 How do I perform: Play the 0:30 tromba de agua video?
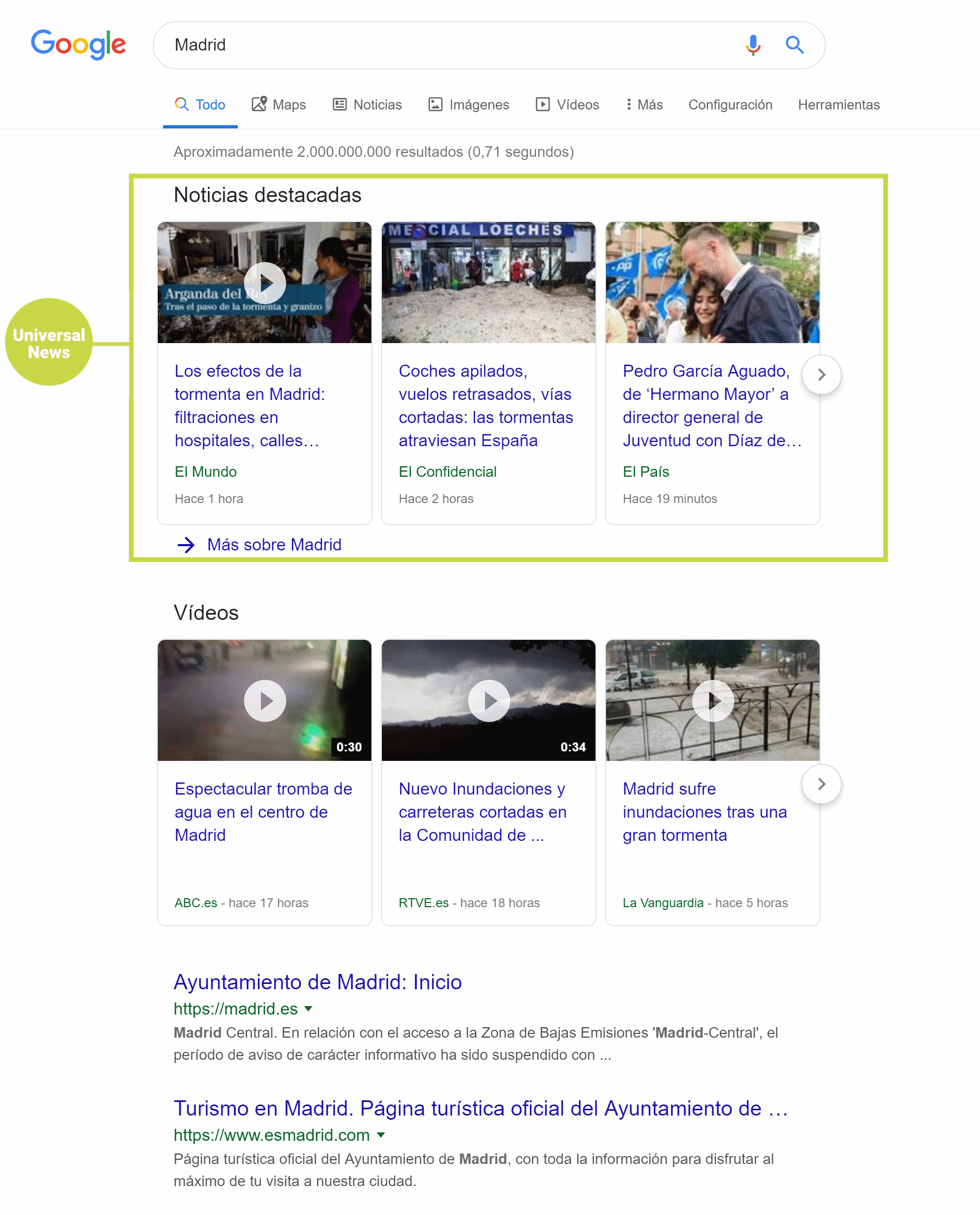pos(265,701)
